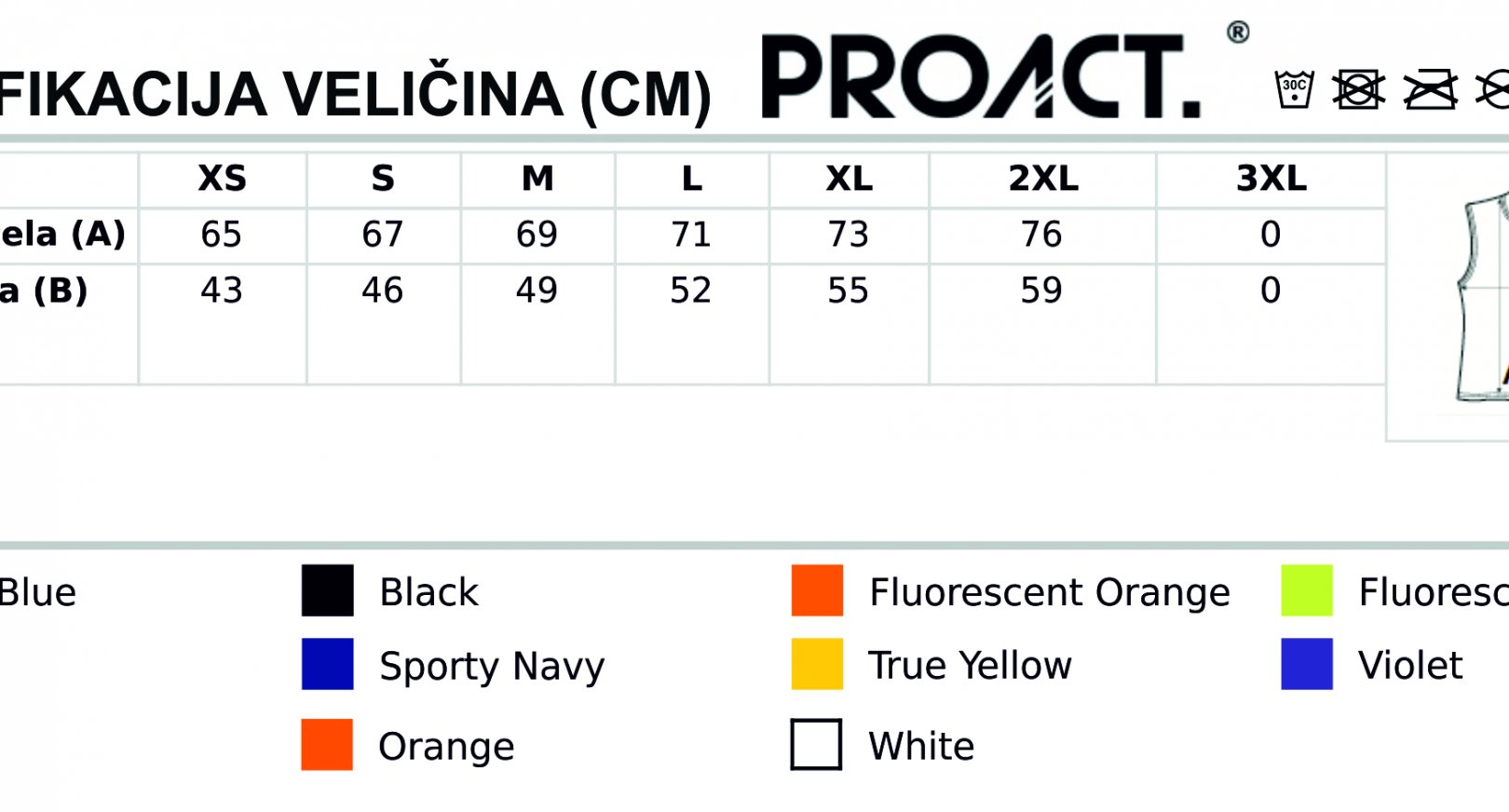
Task: Click the 2XL size column header
Action: [x=1043, y=179]
